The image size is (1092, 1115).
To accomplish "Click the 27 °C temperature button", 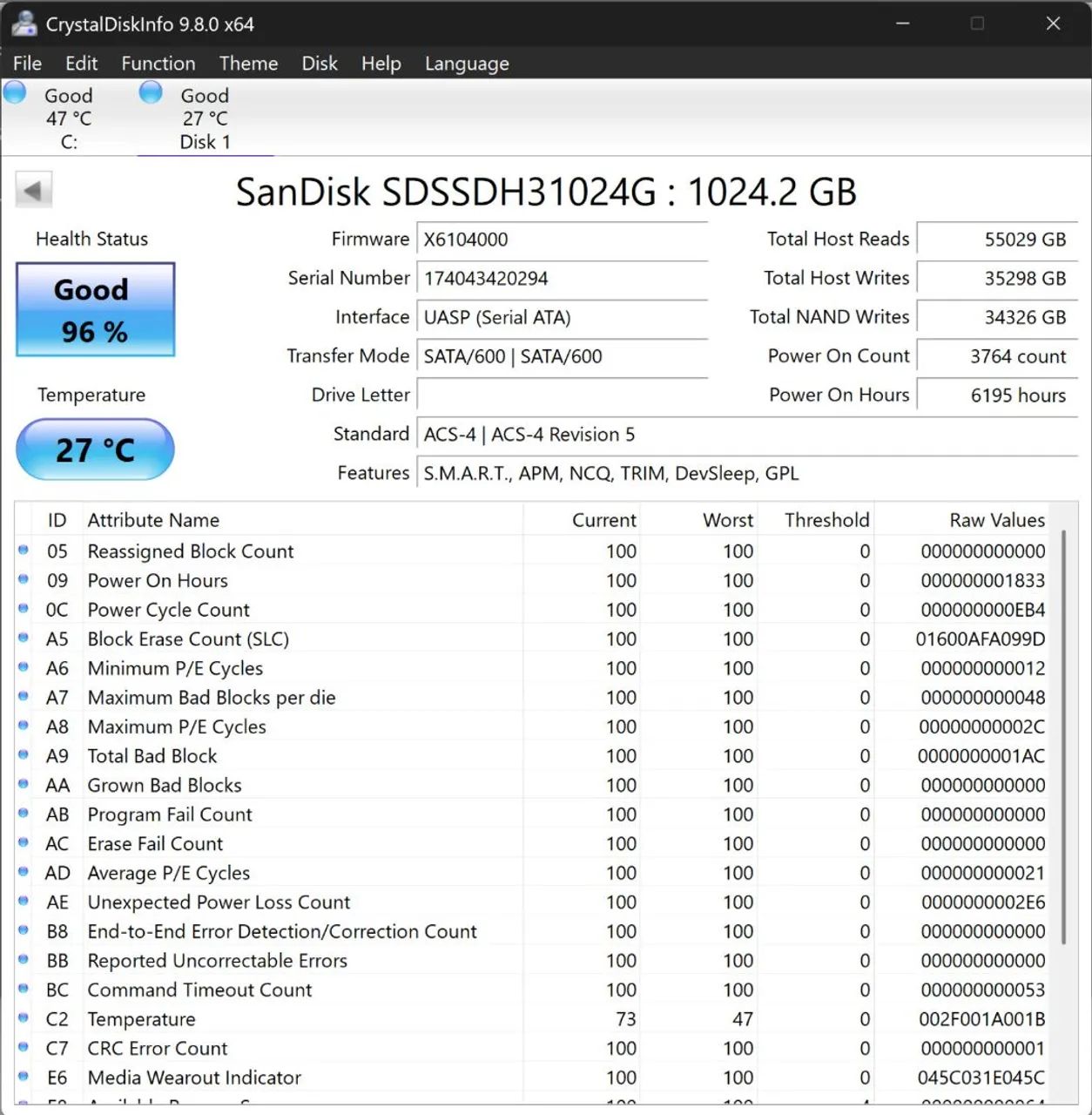I will pyautogui.click(x=95, y=449).
